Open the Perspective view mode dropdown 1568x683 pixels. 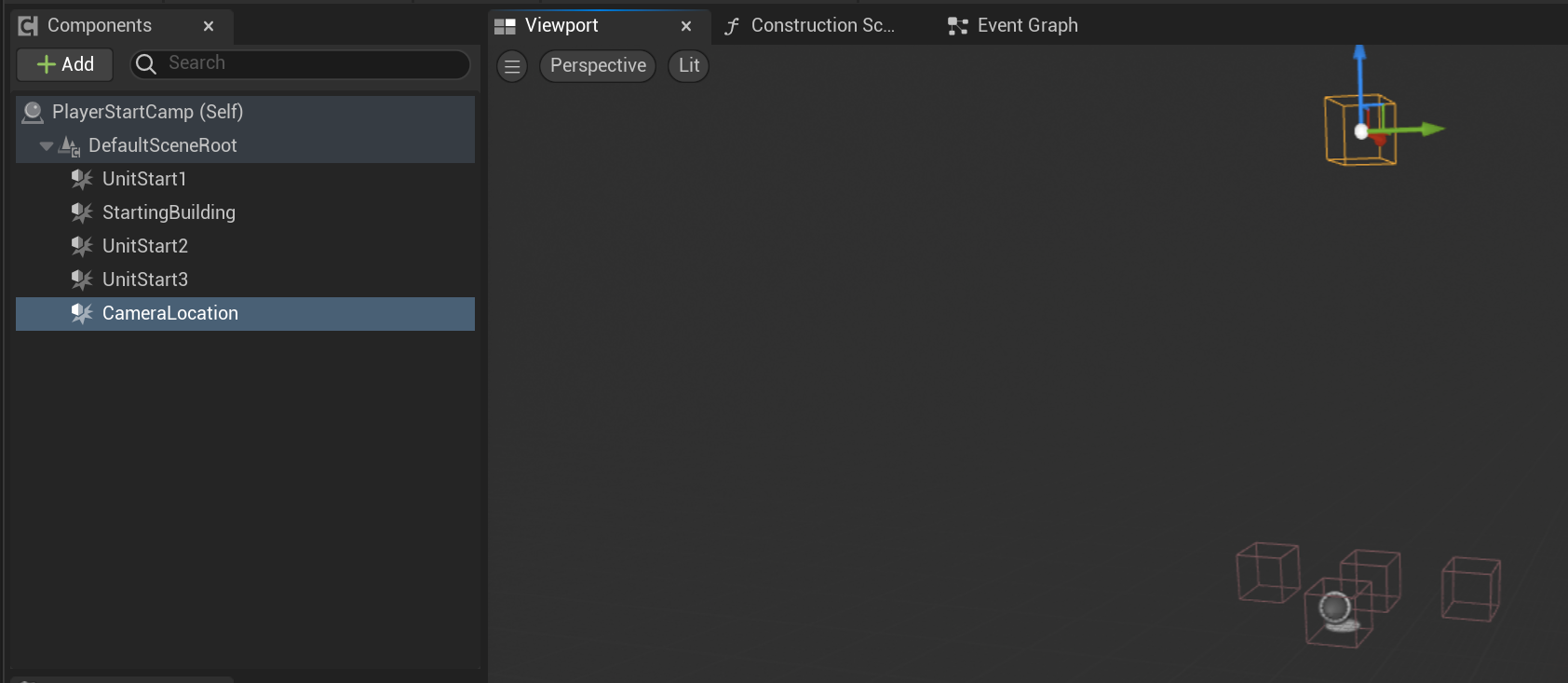(x=598, y=66)
